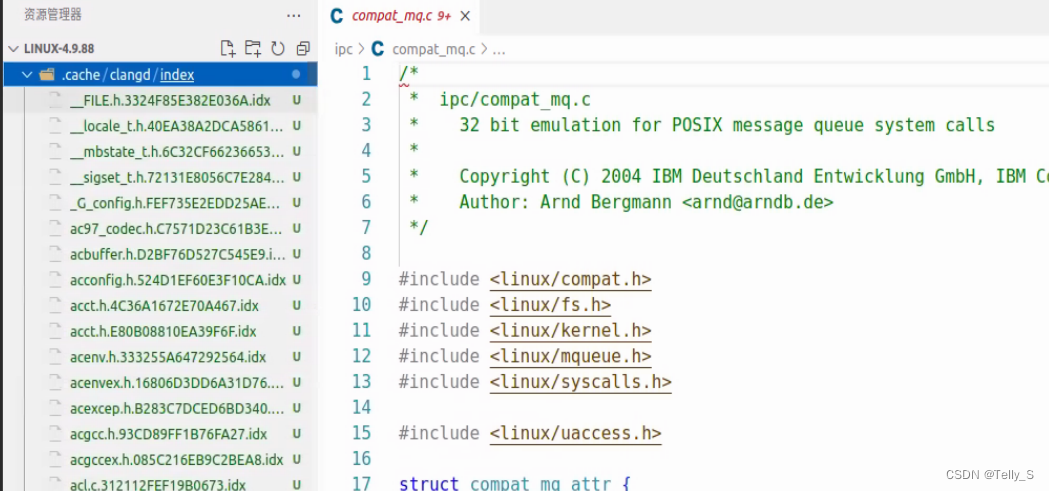Screen dimensions: 1049x491
Task: Follow the linux/fs.h include link
Action: (550, 305)
